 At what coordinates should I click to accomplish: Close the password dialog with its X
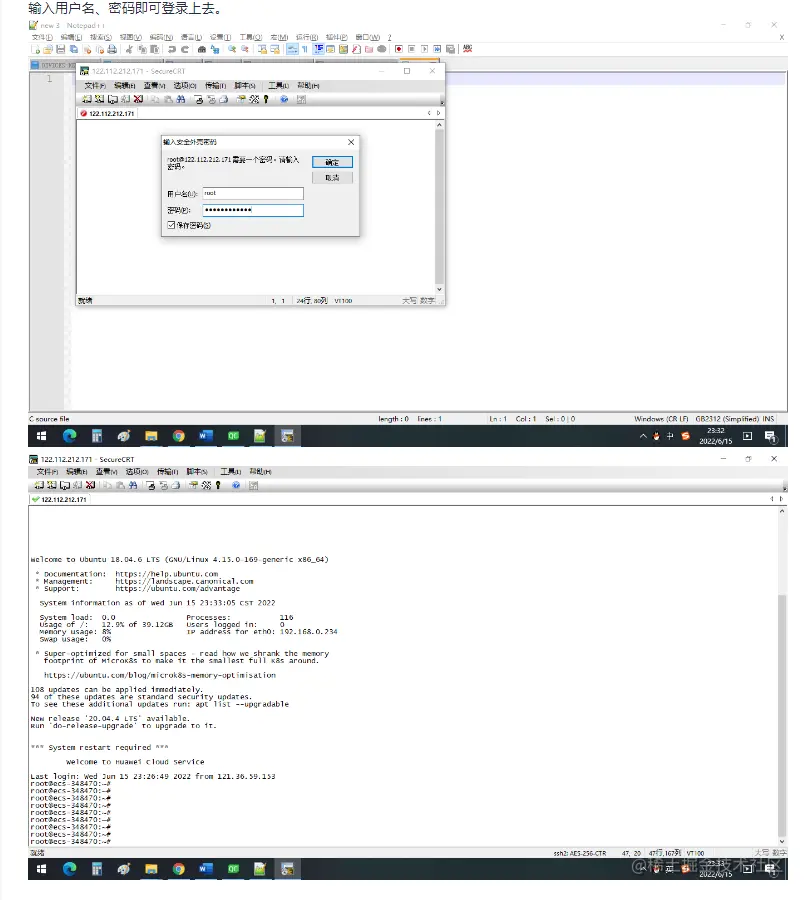pos(351,142)
